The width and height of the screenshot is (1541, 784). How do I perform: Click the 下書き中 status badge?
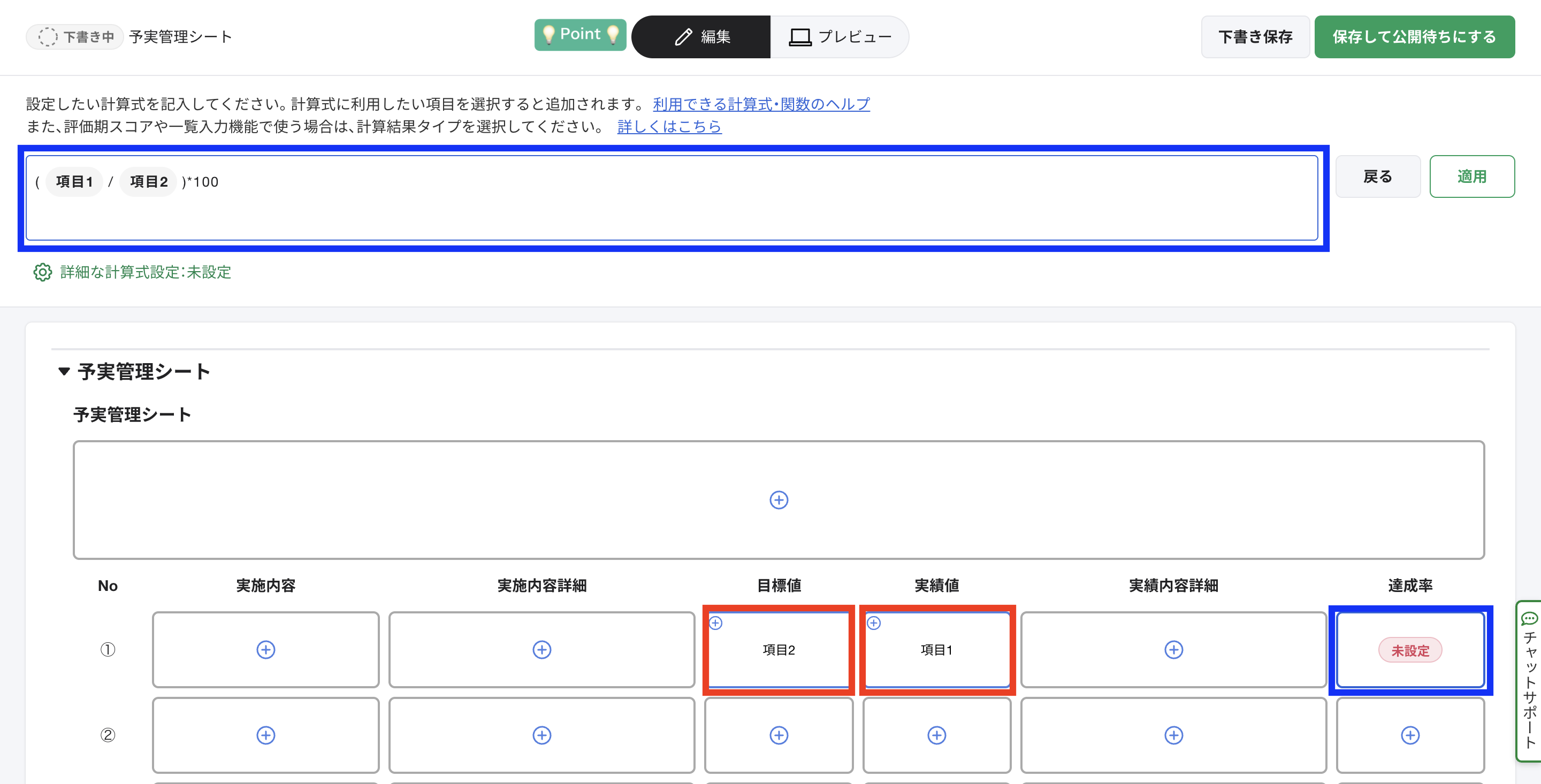pyautogui.click(x=75, y=36)
